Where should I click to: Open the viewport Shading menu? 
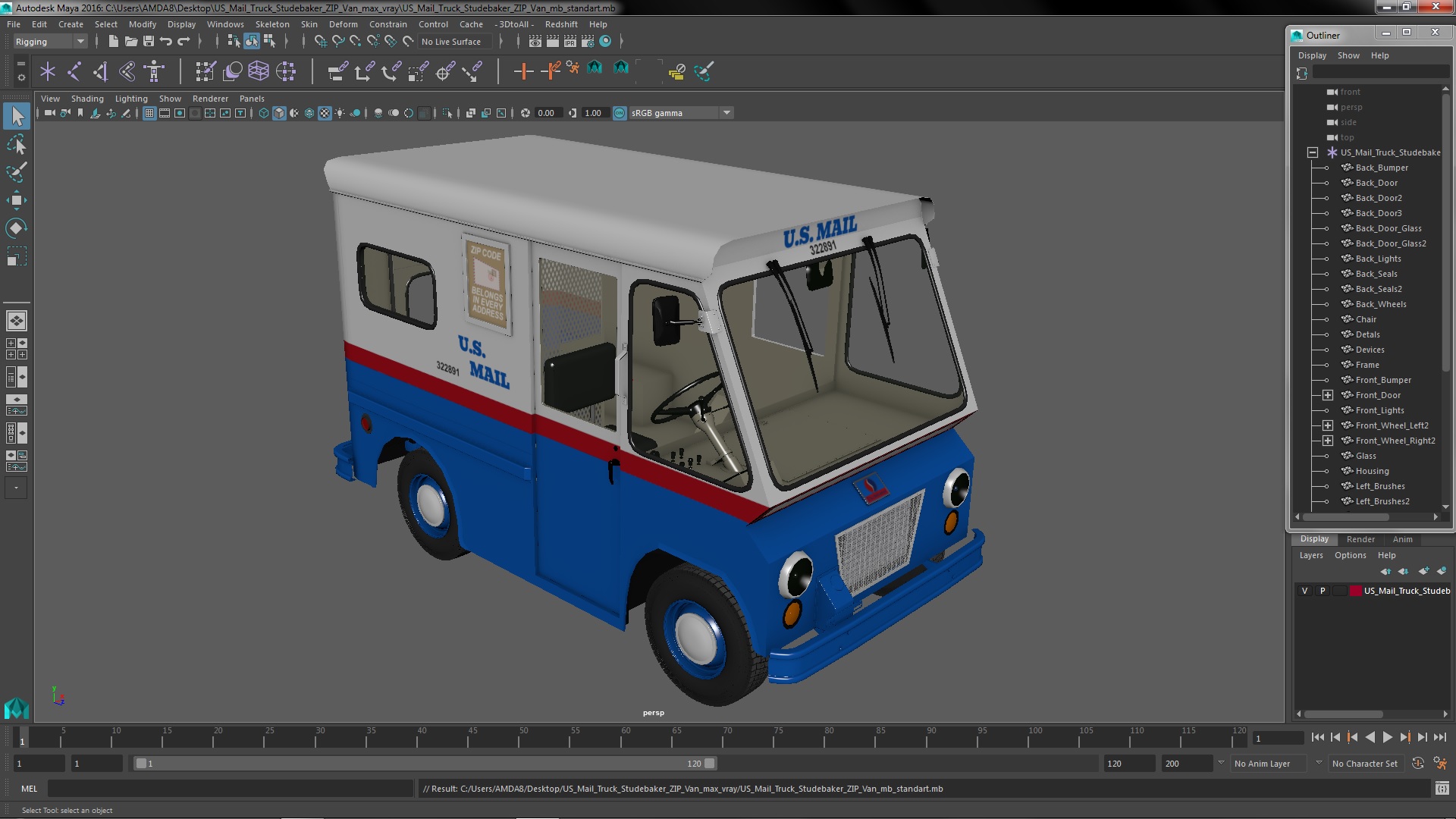87,99
